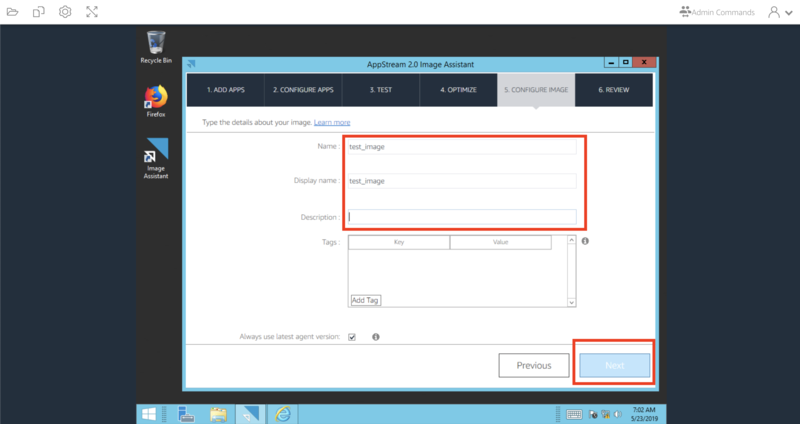
Task: Open the taskbar clock showing 7:02 AM
Action: [644, 414]
